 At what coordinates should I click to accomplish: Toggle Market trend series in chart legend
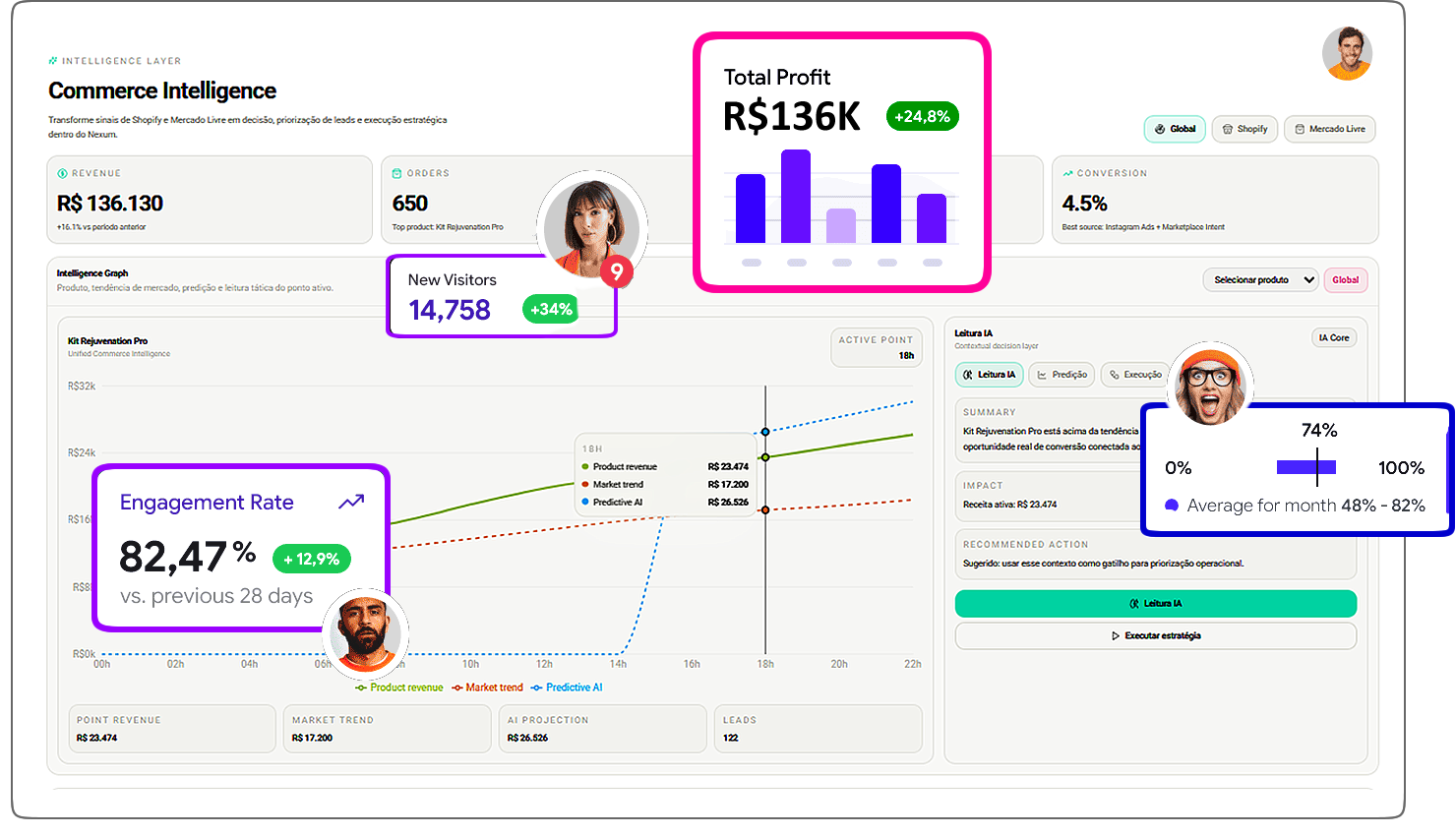pos(488,688)
